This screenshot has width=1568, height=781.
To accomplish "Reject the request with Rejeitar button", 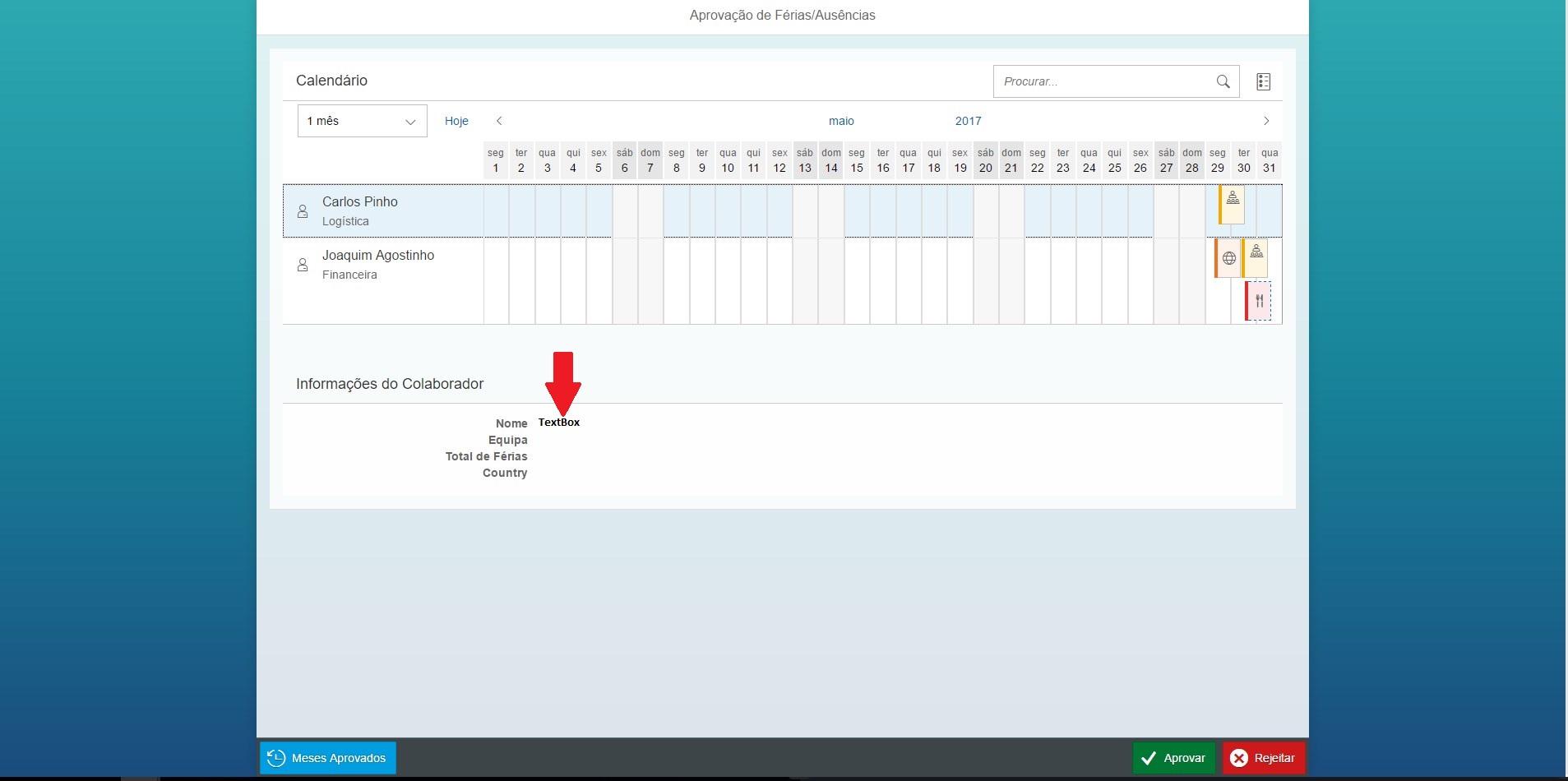I will pos(1264,758).
